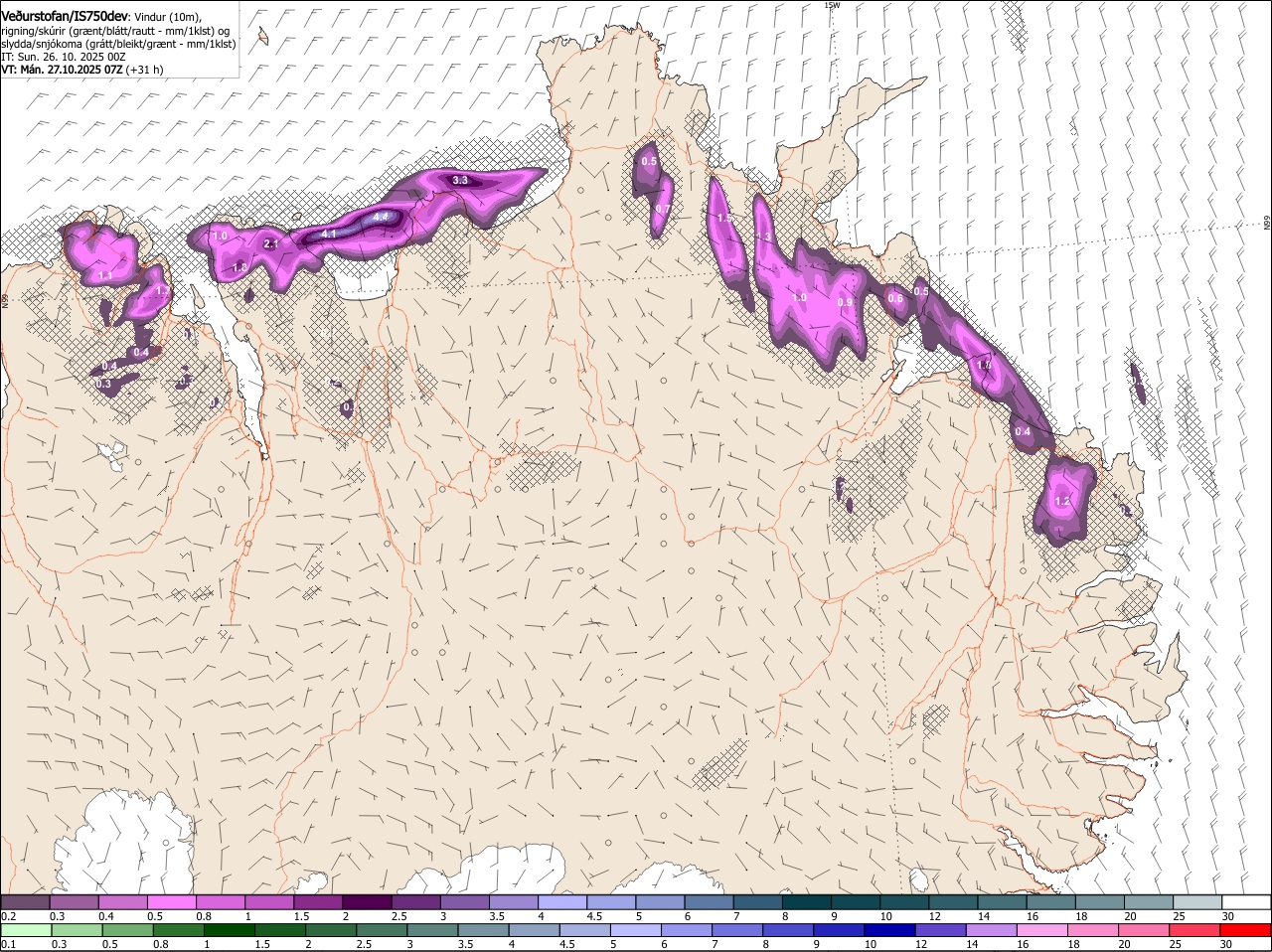Click the Veðurstofan/IS750dev title text
Viewport: 1272px width, 952px height.
pyautogui.click(x=65, y=17)
